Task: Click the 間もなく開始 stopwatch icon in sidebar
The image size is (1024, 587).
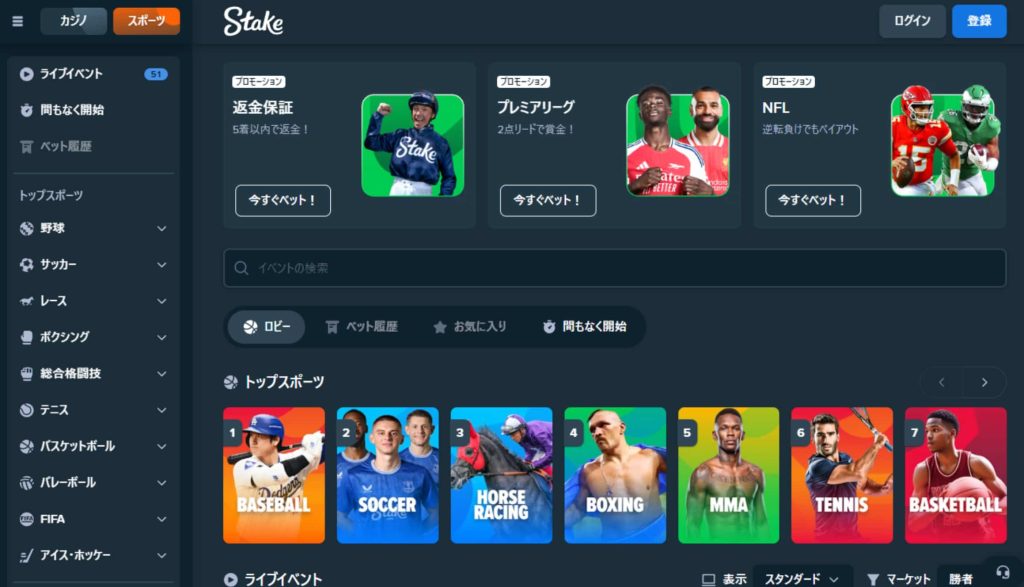Action: click(x=26, y=110)
